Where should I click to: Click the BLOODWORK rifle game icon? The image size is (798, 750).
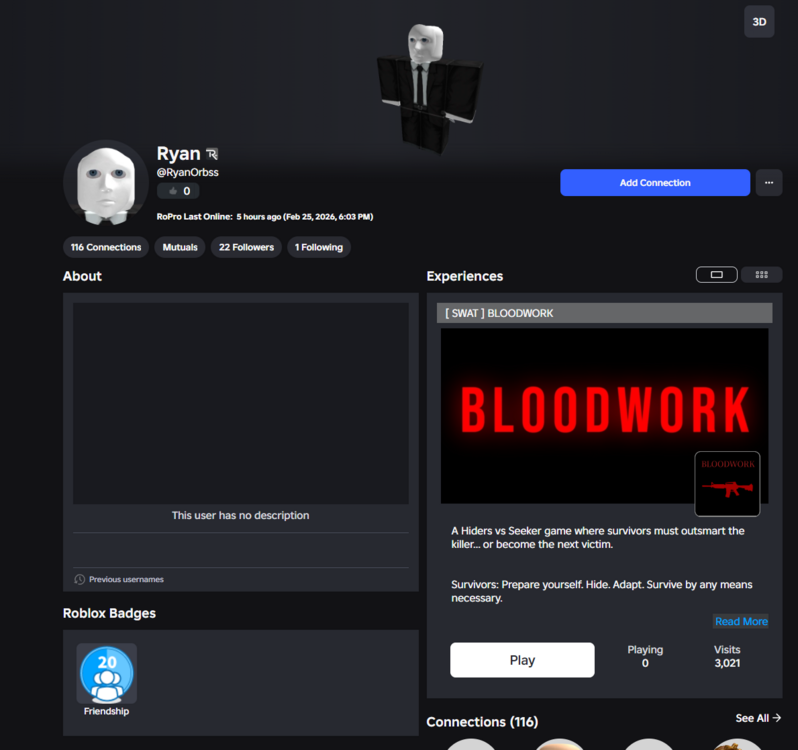(727, 484)
